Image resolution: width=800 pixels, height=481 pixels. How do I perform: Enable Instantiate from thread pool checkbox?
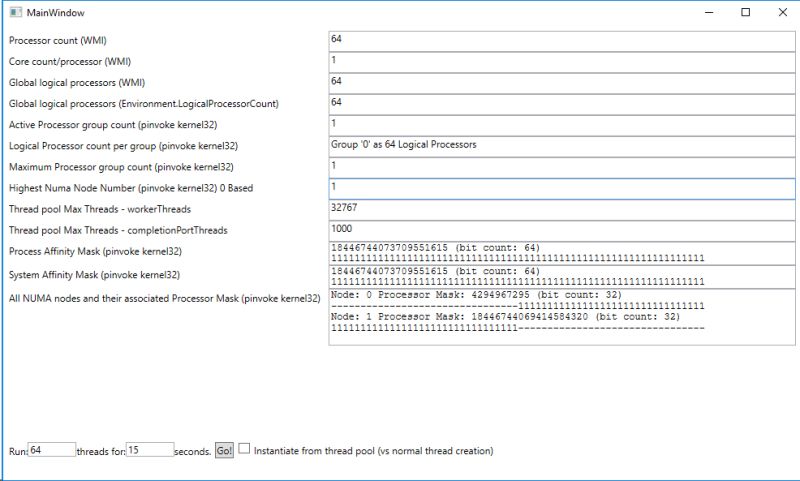tap(244, 449)
